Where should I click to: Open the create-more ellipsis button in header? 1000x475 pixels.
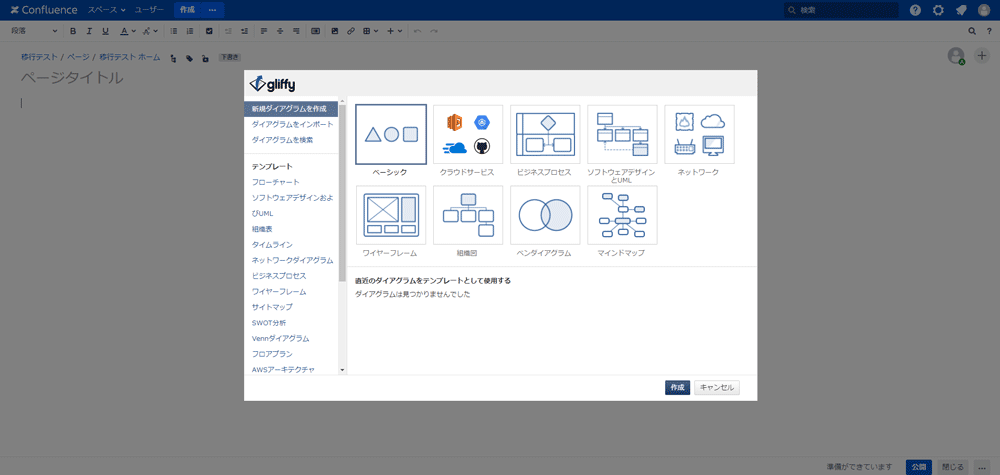212,10
